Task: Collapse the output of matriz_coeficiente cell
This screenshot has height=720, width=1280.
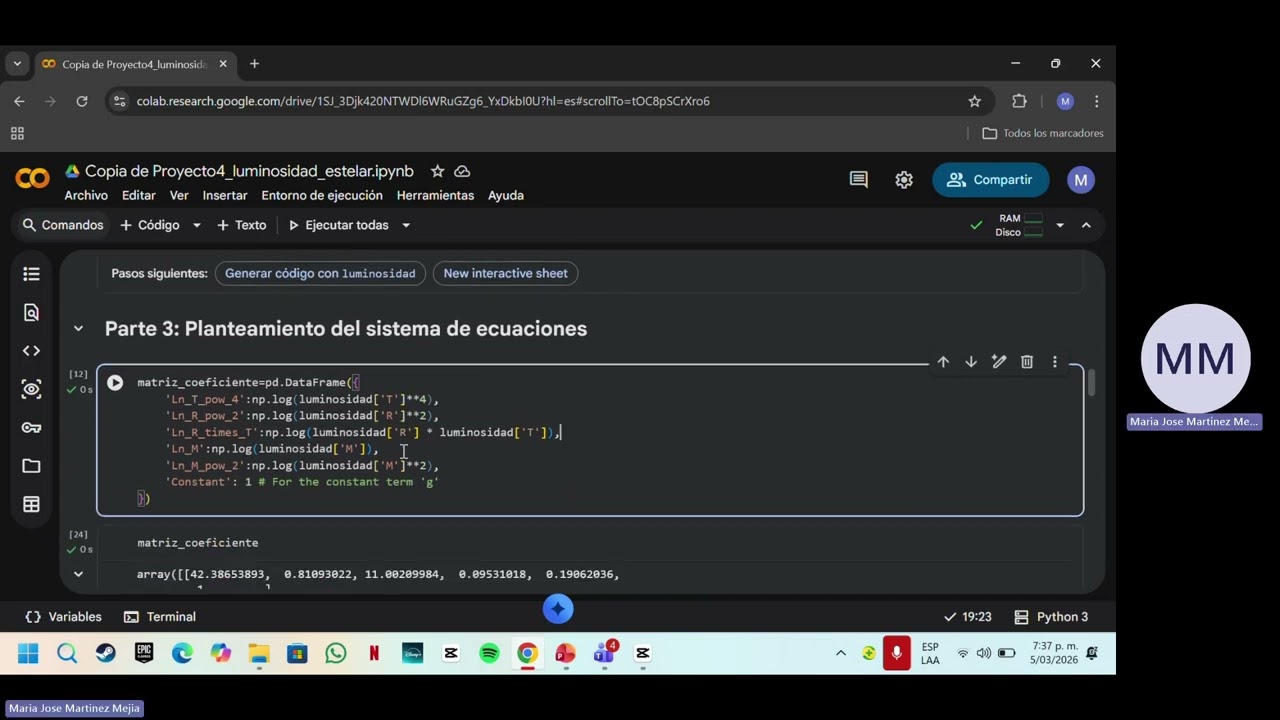Action: click(78, 574)
